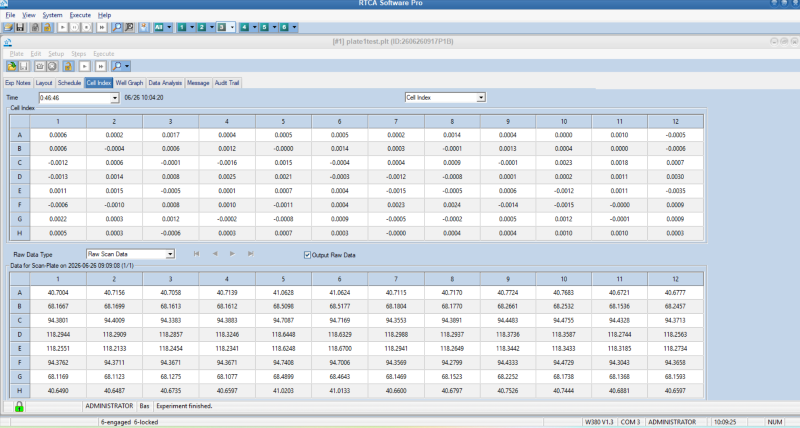
Task: Click the W380 V1.3 status bar entry
Action: [x=599, y=422]
